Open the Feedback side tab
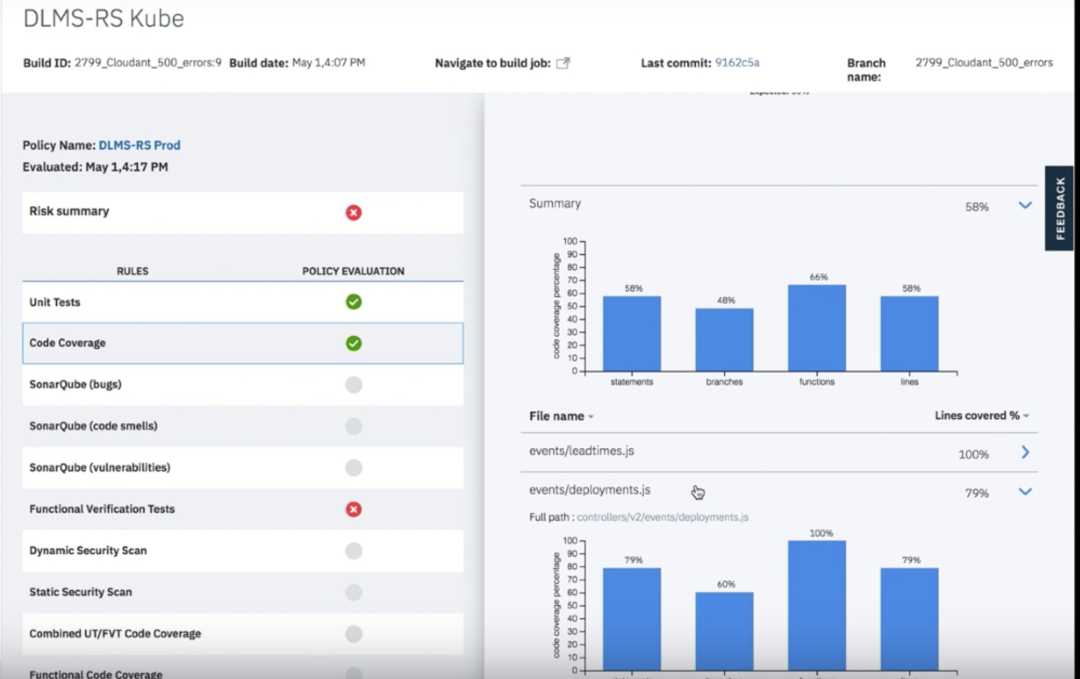Image resolution: width=1080 pixels, height=679 pixels. coord(1059,208)
